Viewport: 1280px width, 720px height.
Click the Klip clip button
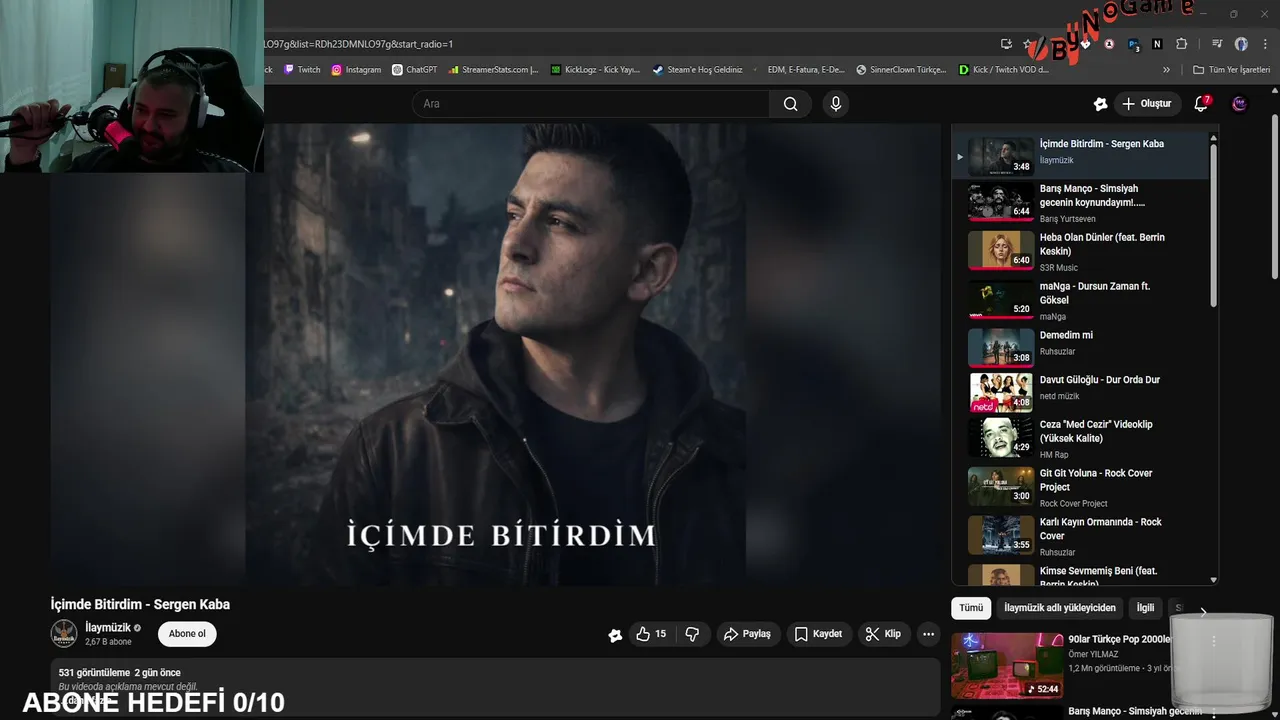(x=883, y=634)
